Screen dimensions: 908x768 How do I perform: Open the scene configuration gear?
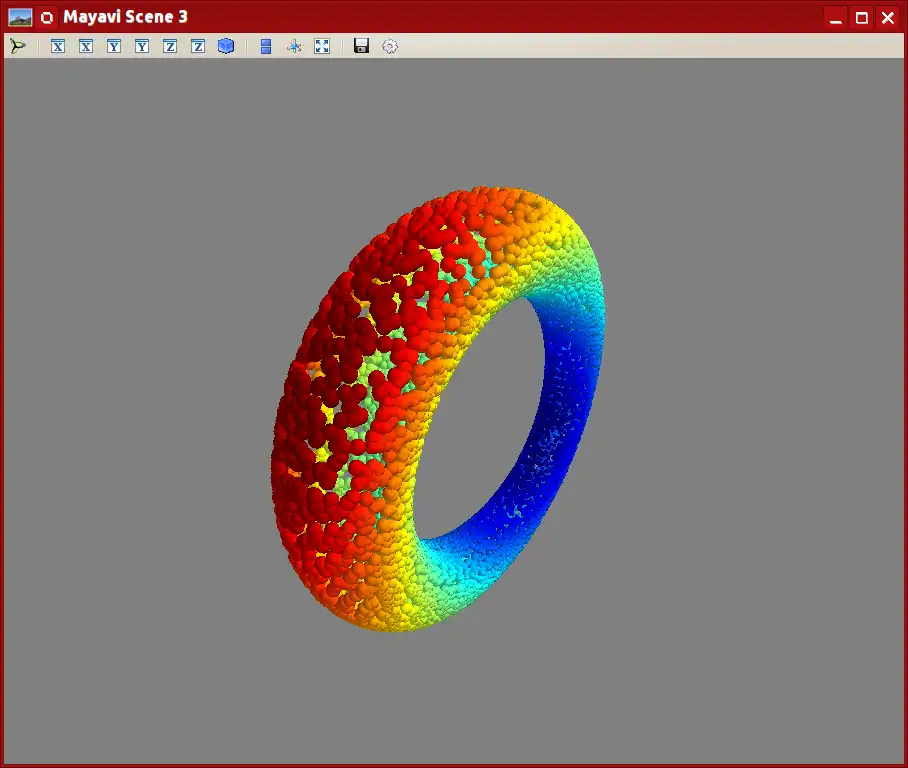point(390,46)
